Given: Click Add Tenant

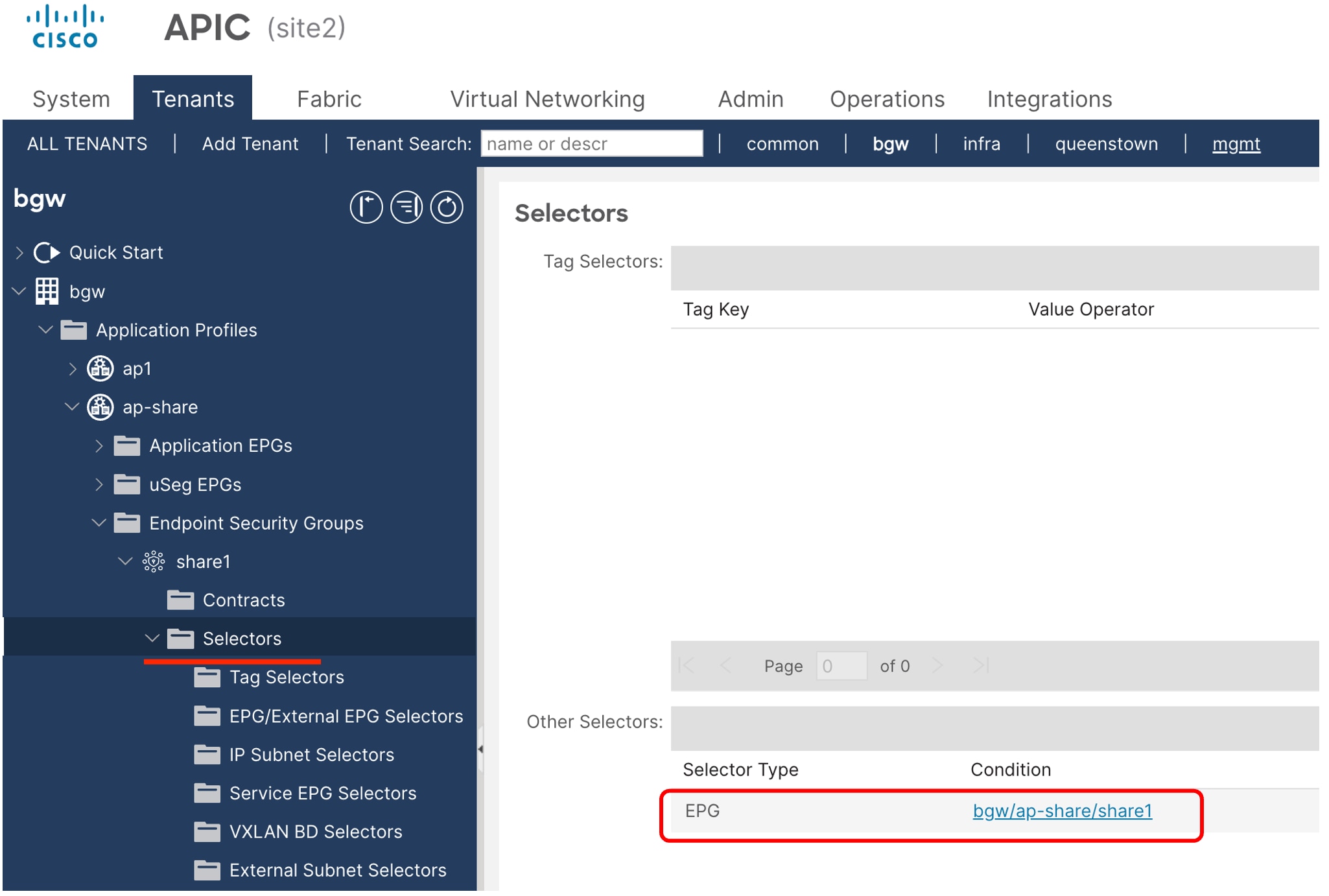Looking at the screenshot, I should click(250, 143).
